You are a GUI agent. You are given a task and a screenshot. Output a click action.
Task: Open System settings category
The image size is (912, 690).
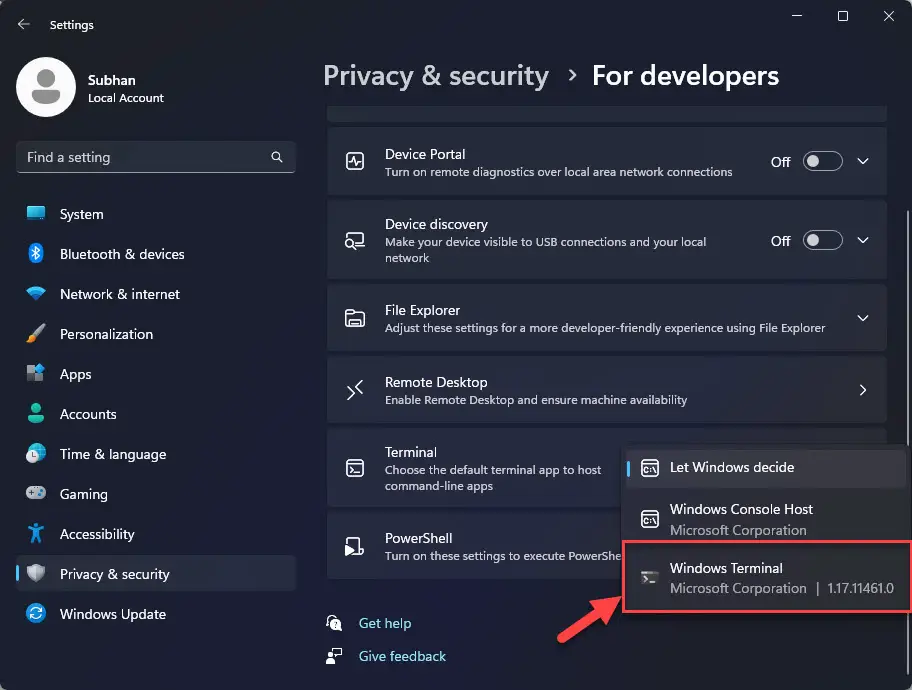coord(156,214)
